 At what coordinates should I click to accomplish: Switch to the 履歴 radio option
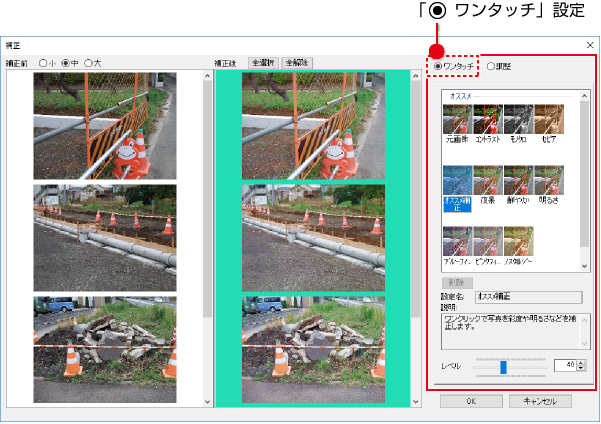click(491, 66)
